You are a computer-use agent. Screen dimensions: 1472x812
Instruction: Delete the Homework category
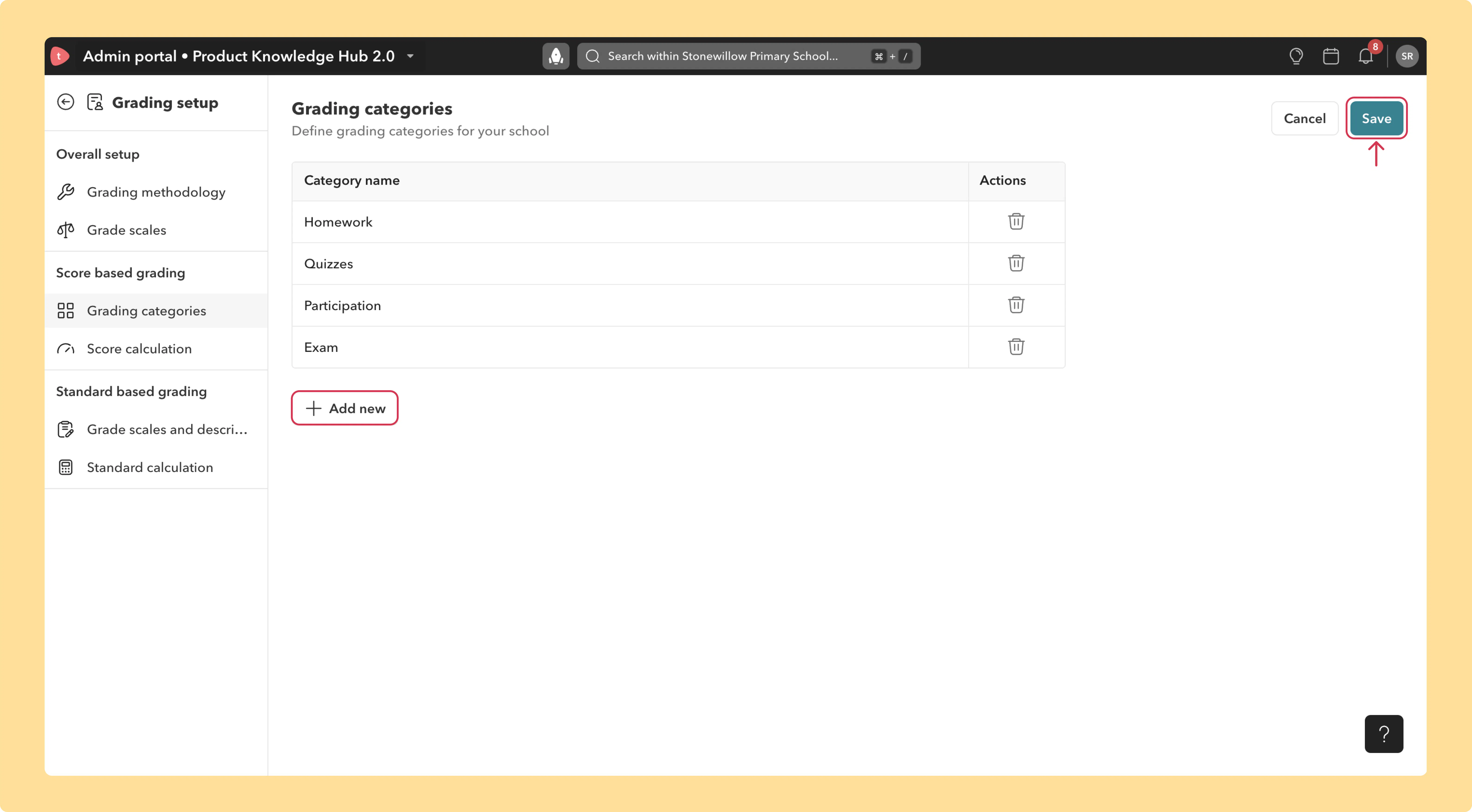pyautogui.click(x=1016, y=222)
